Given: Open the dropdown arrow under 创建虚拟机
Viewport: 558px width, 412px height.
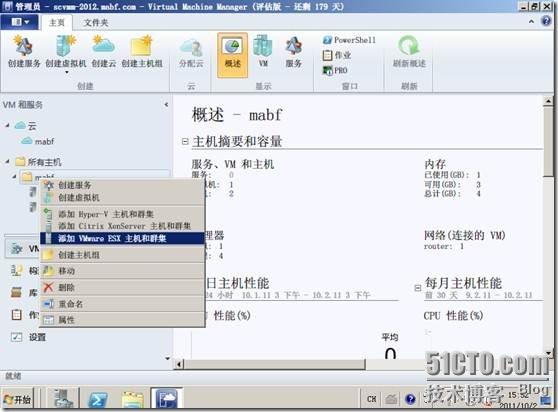Looking at the screenshot, I should click(67, 73).
